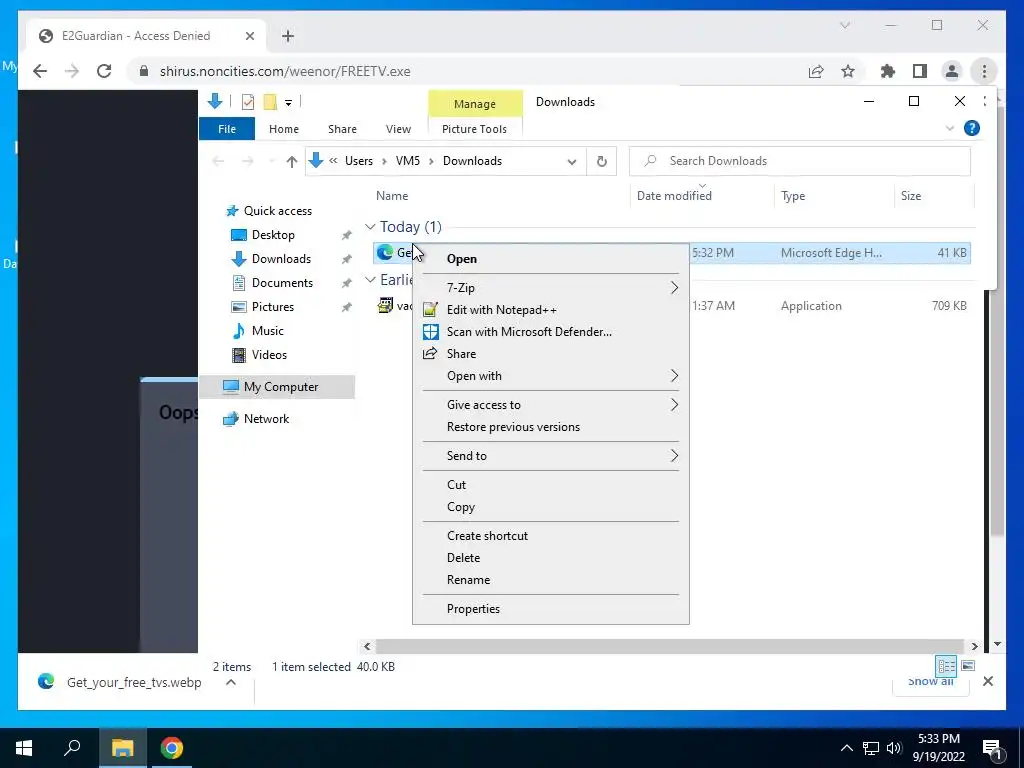This screenshot has width=1024, height=768.
Task: Choose Open in the context menu
Action: tap(551, 259)
